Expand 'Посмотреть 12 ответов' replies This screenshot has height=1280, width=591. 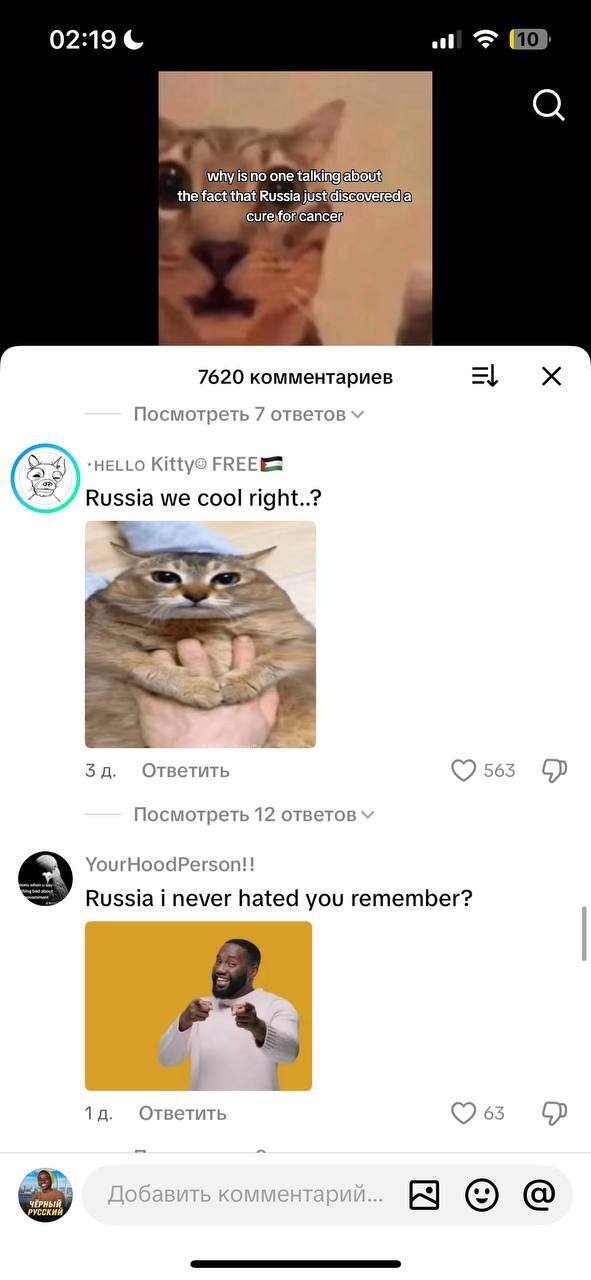coord(254,814)
